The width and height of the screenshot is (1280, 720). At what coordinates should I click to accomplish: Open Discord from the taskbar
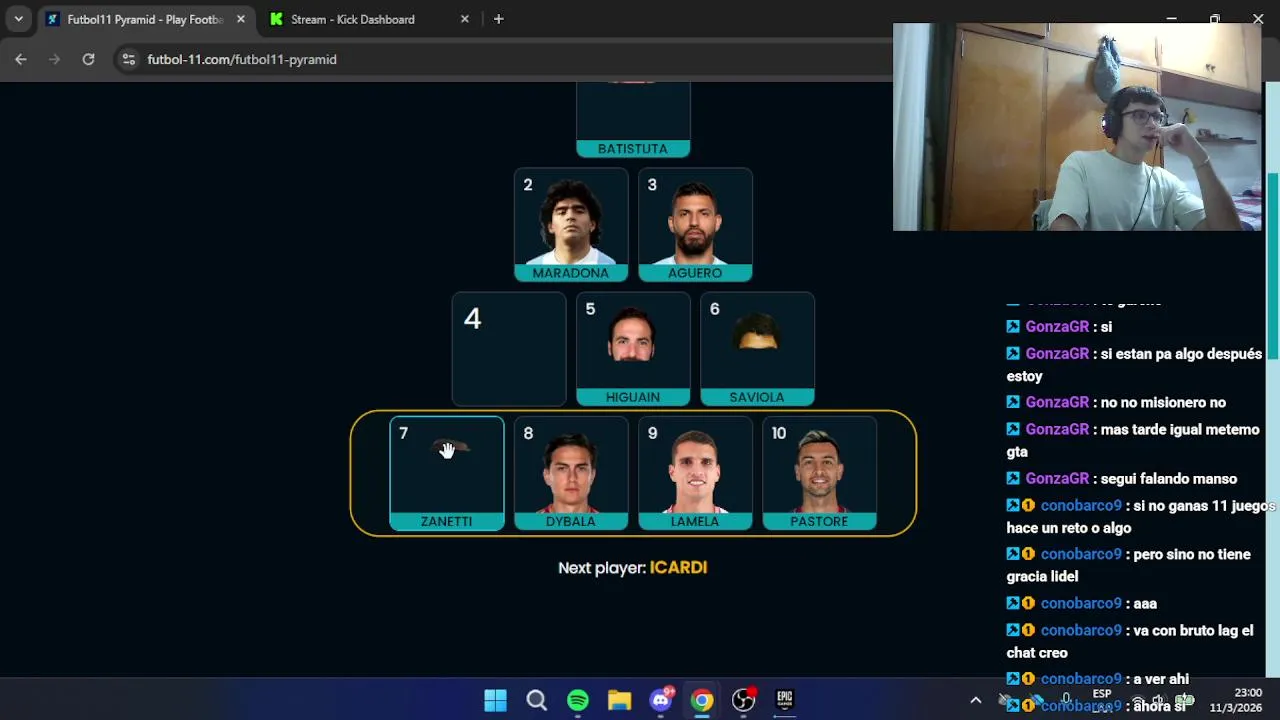[661, 700]
